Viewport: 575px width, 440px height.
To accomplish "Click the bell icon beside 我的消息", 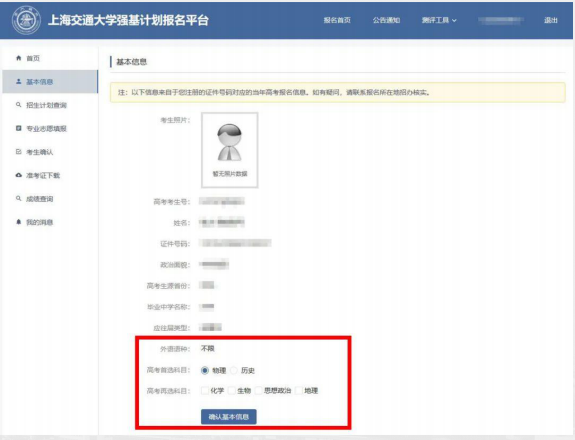I will [19, 222].
